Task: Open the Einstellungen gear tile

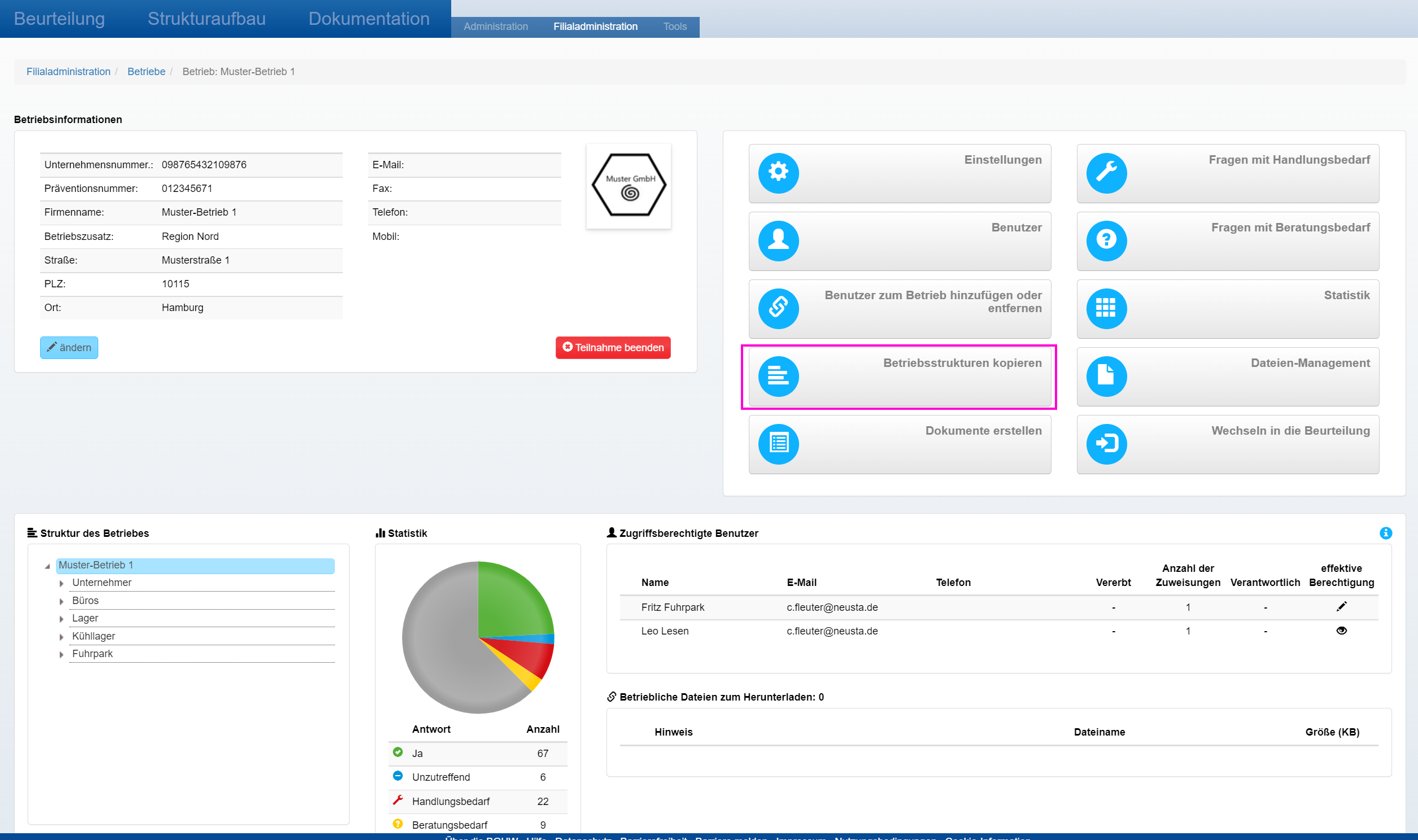Action: 900,173
